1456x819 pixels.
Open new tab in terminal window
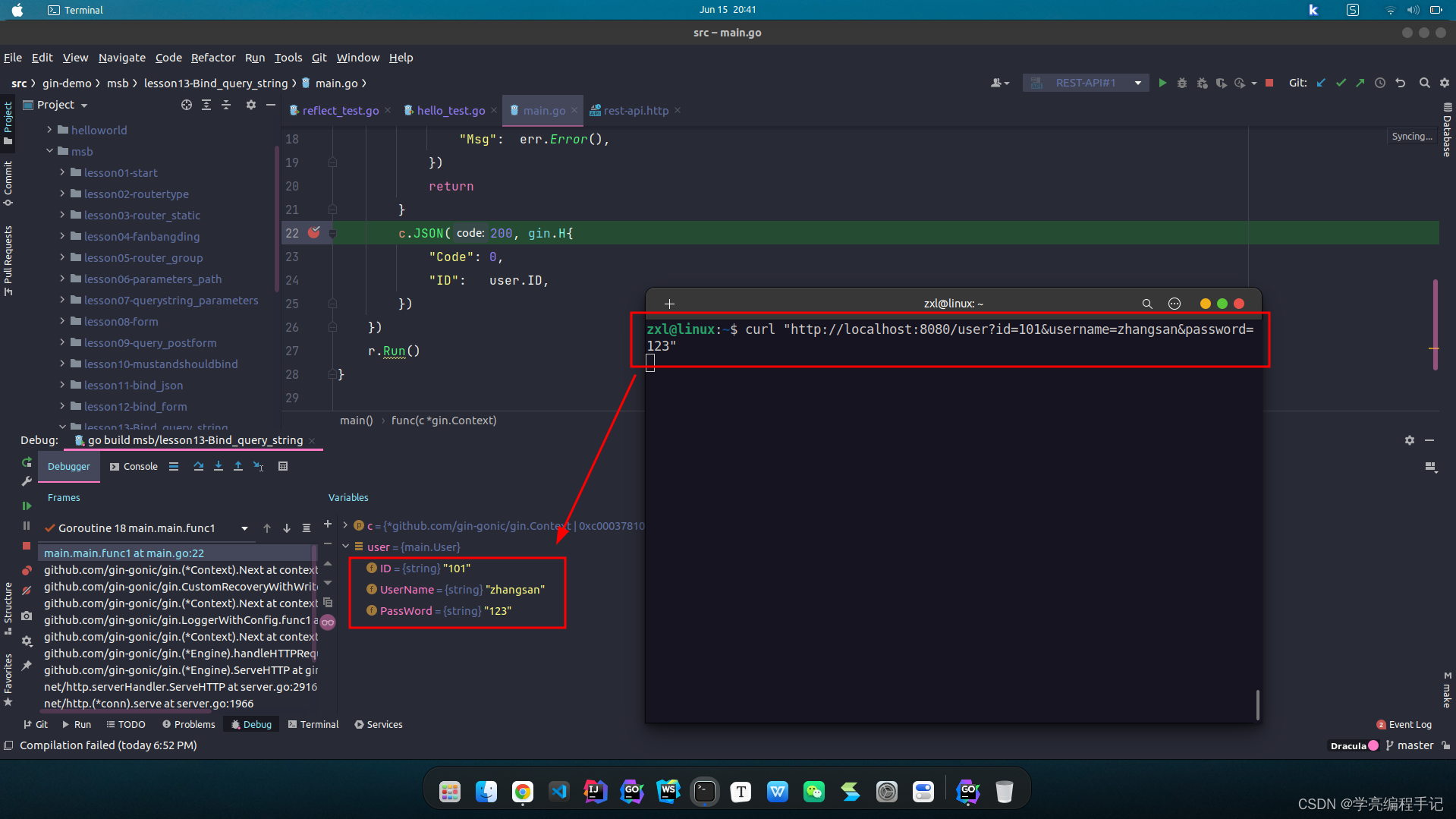tap(669, 304)
